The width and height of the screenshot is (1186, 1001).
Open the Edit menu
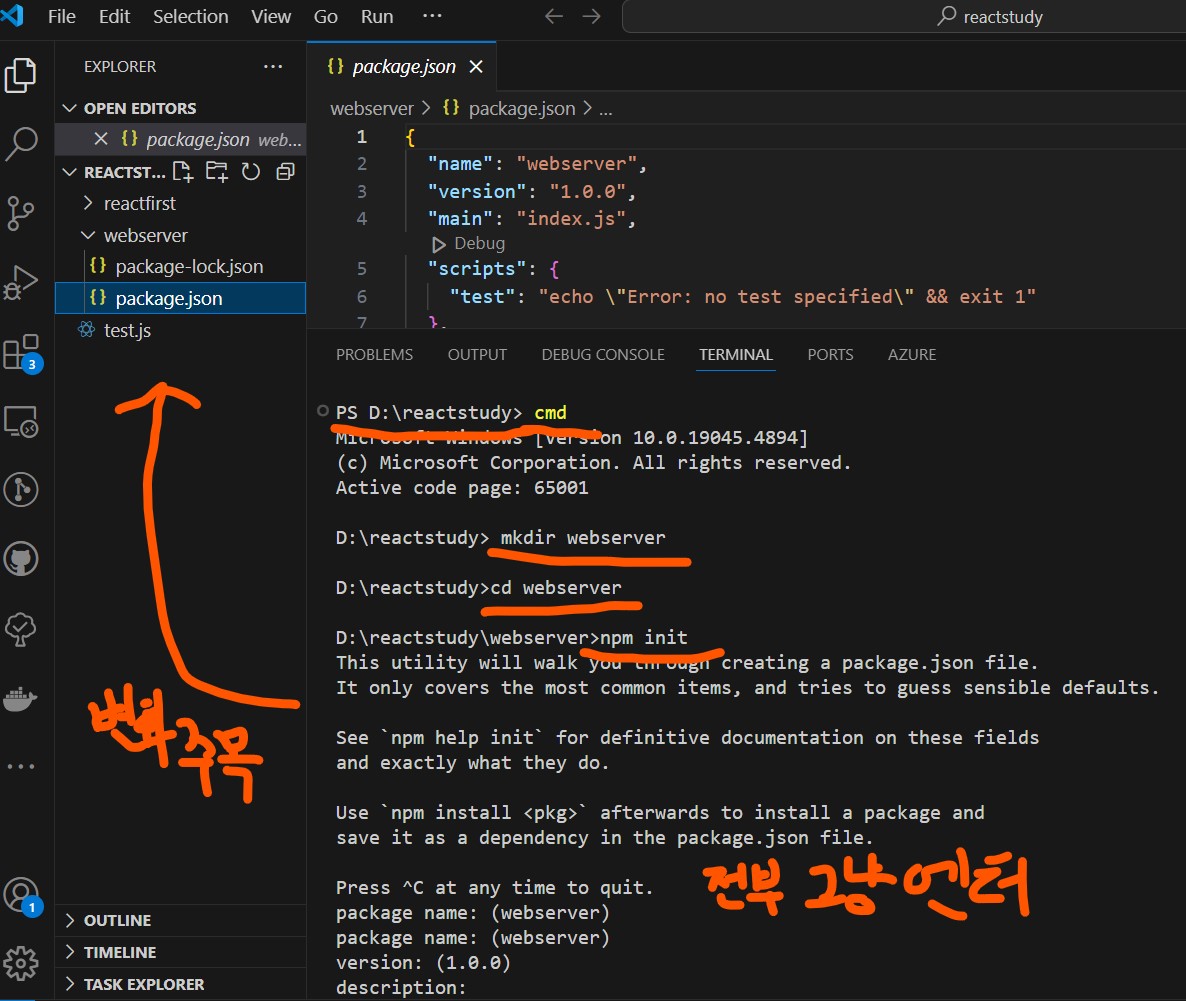tap(114, 17)
